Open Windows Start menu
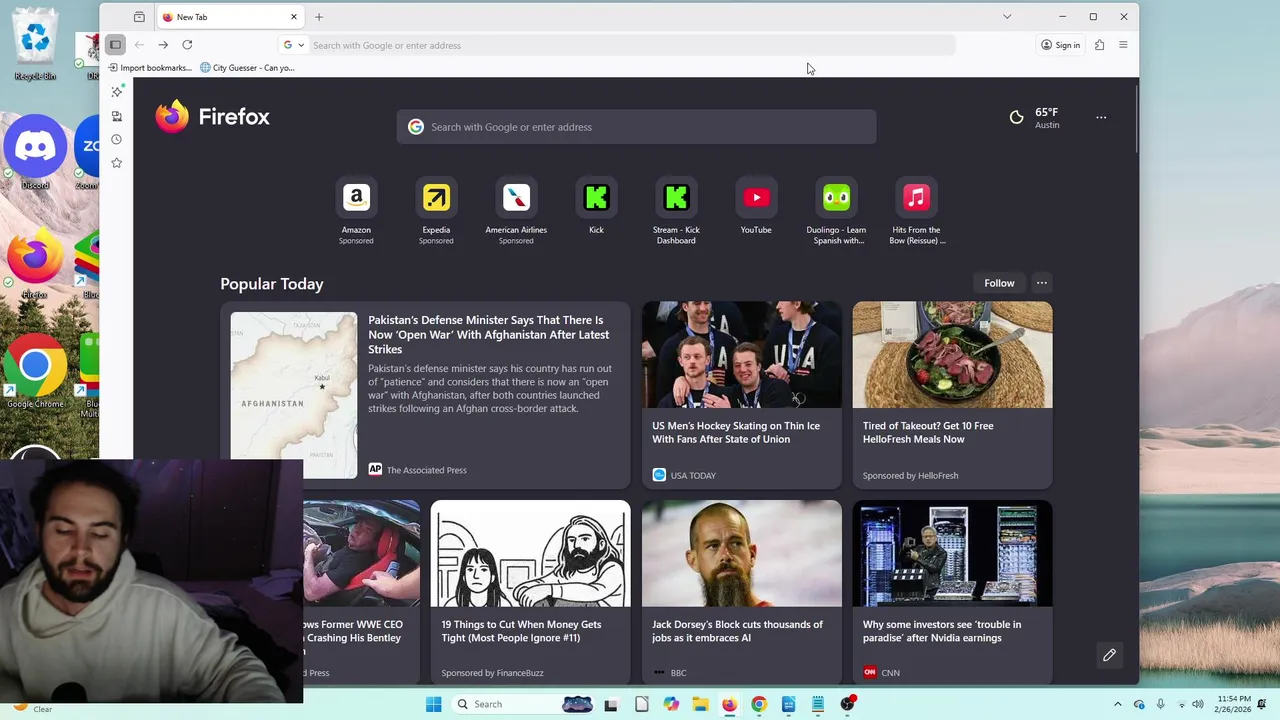The width and height of the screenshot is (1280, 720). pyautogui.click(x=433, y=704)
